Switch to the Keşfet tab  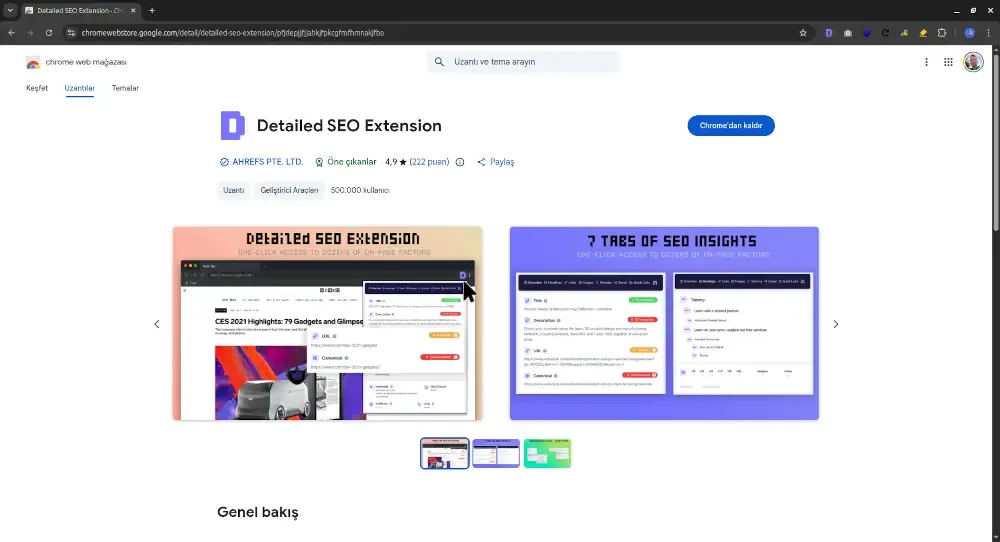pyautogui.click(x=37, y=88)
